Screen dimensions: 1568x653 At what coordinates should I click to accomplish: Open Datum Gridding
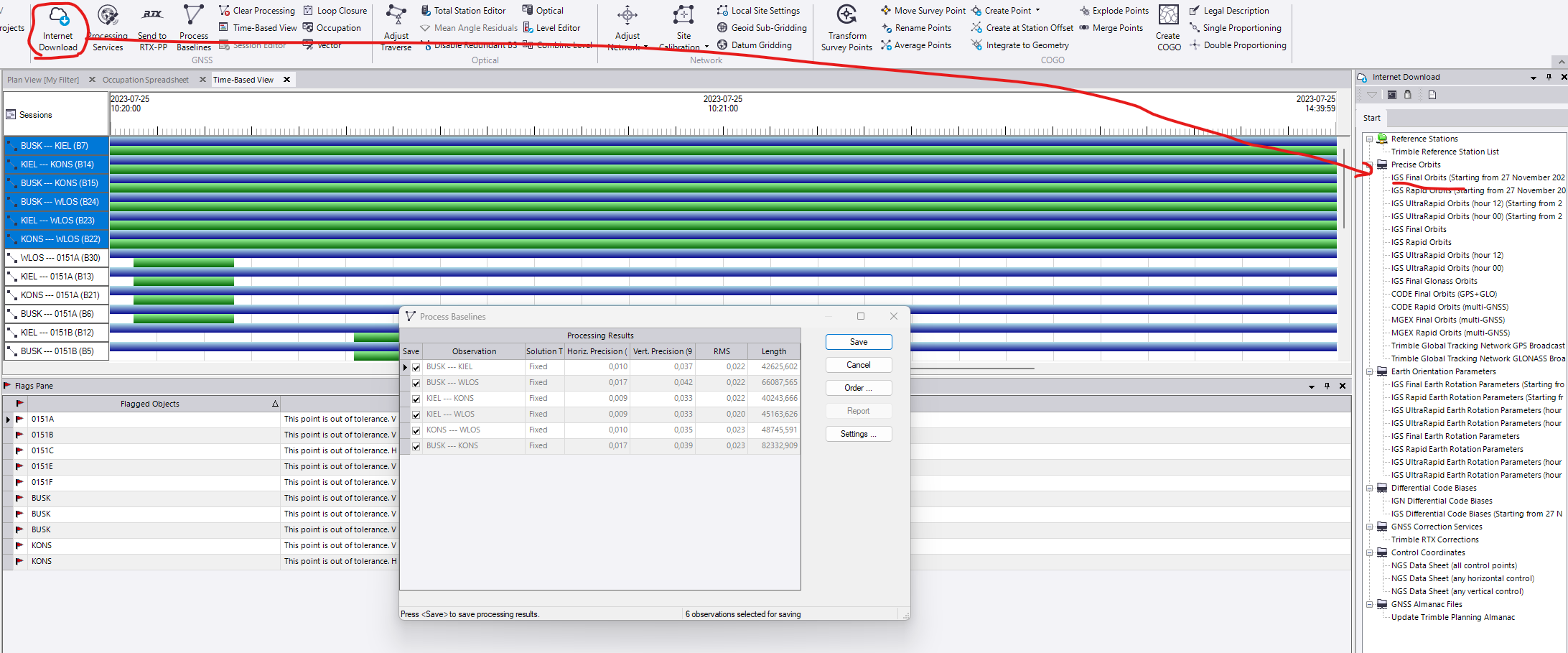[x=755, y=45]
